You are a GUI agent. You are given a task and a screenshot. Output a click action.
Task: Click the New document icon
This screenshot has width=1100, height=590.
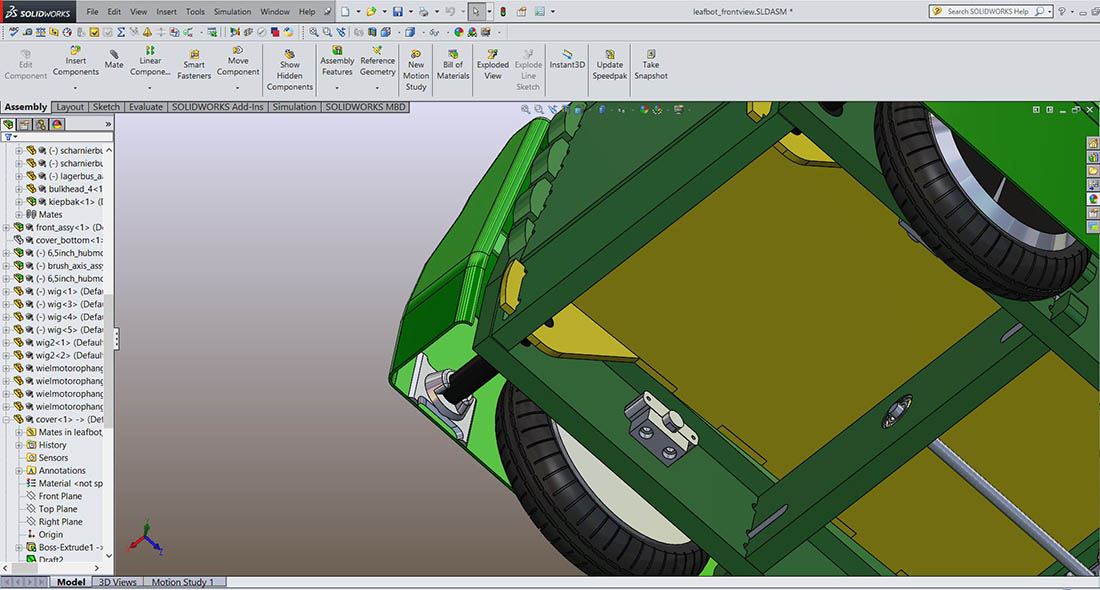pyautogui.click(x=345, y=11)
